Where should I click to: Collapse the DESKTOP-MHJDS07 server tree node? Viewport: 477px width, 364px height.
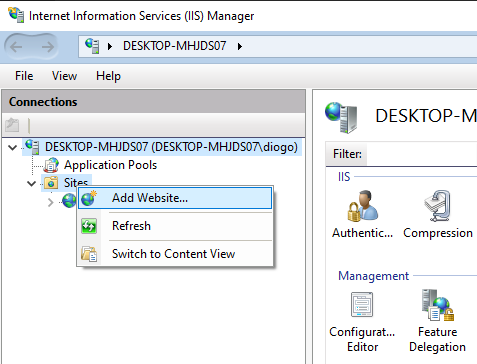click(x=13, y=147)
